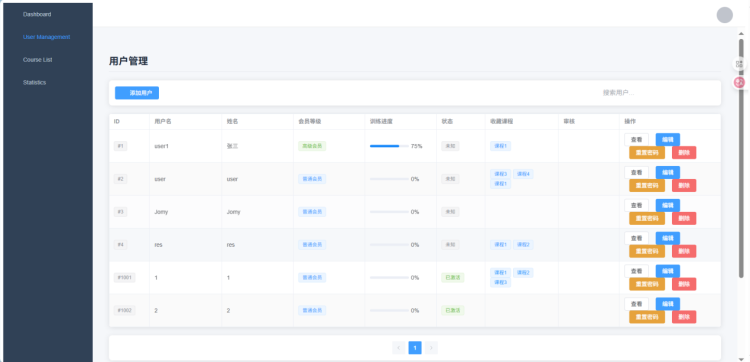Go to the previous page arrow
The image size is (750, 362).
pyautogui.click(x=398, y=348)
